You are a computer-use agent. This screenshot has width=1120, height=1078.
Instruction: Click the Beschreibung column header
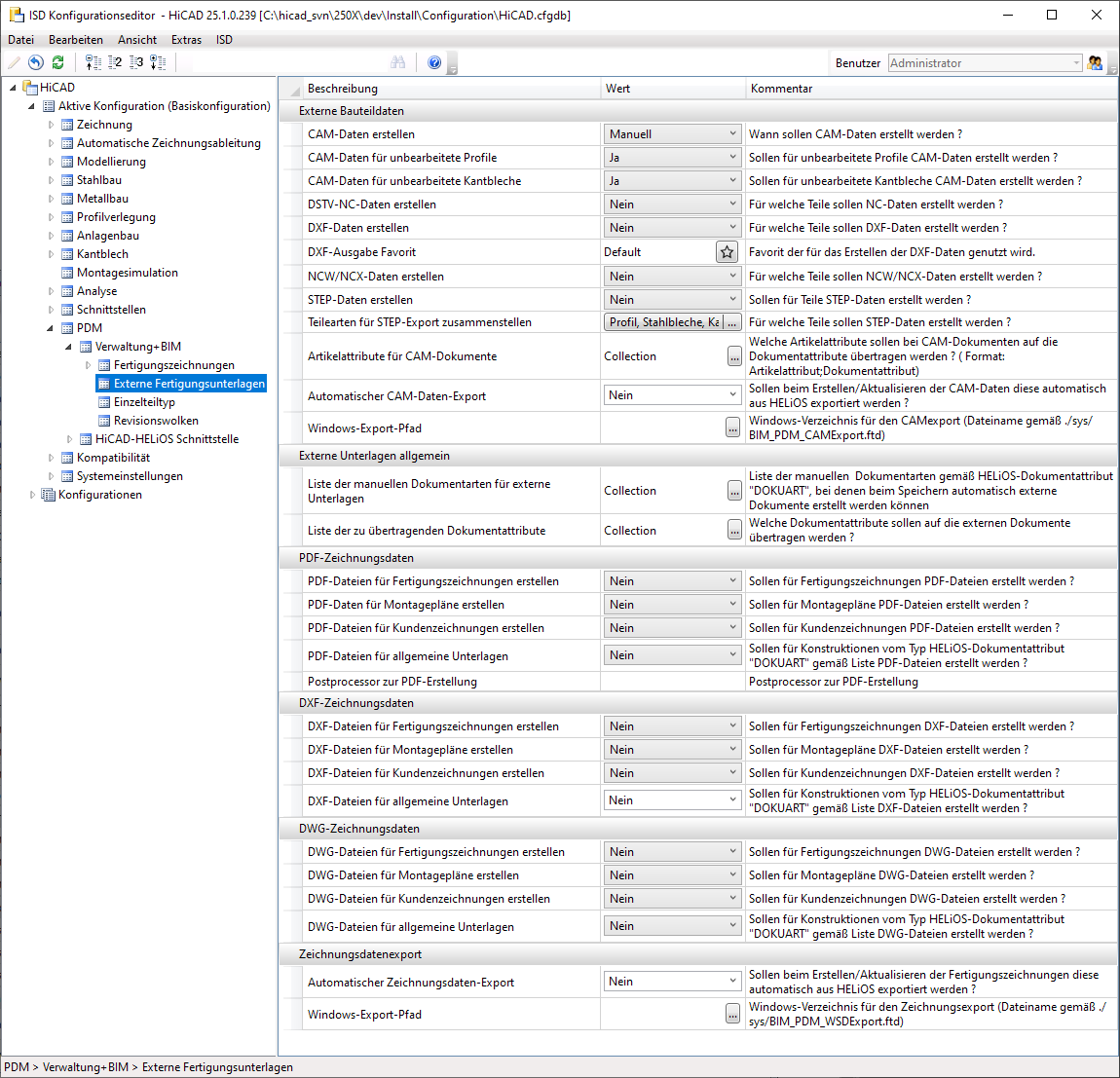pos(452,89)
